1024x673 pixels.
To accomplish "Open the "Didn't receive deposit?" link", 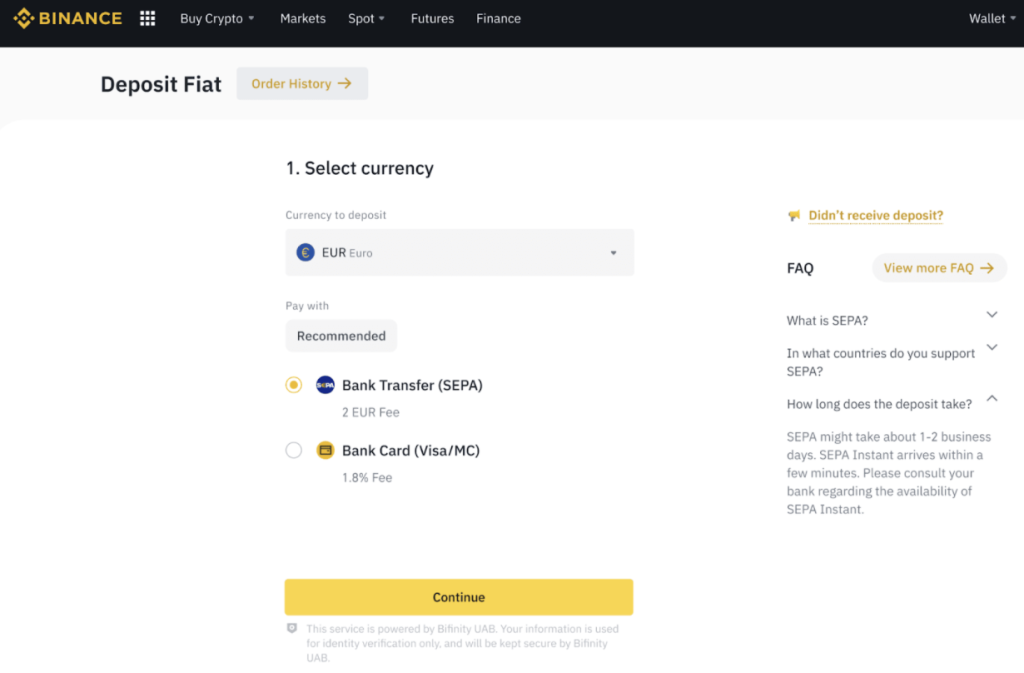I will (x=875, y=216).
